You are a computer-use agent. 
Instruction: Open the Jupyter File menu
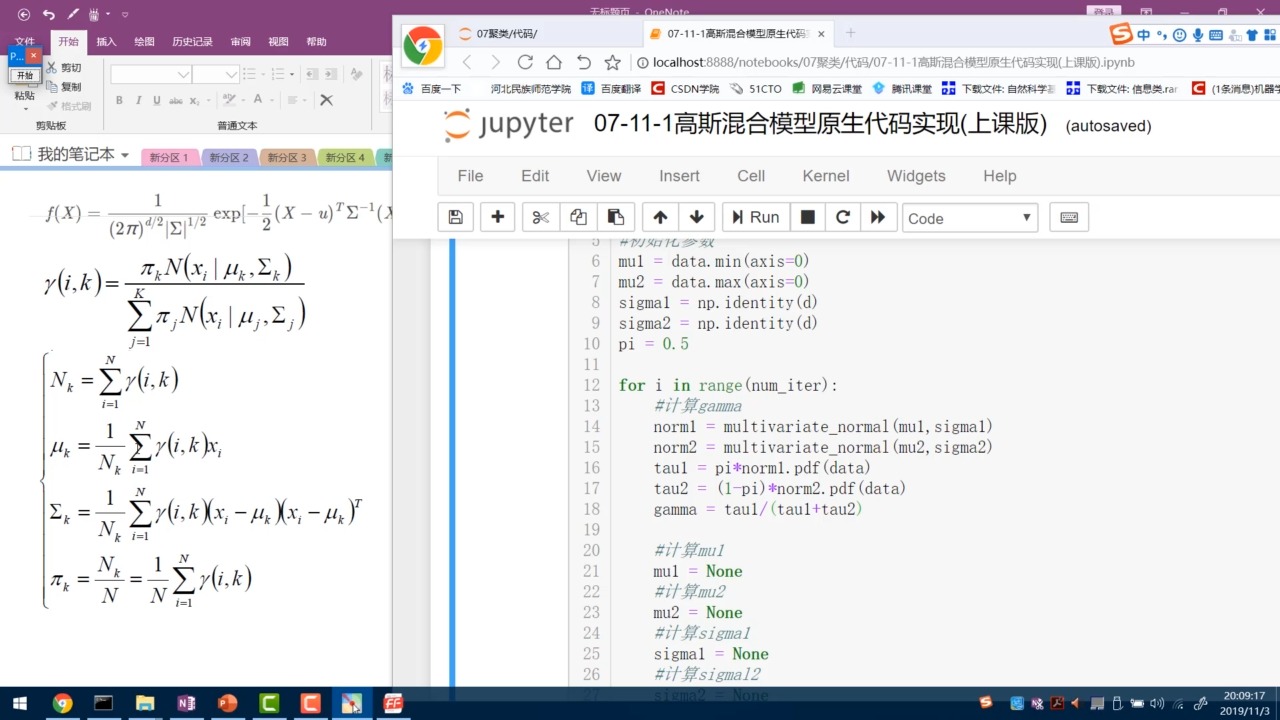click(470, 176)
